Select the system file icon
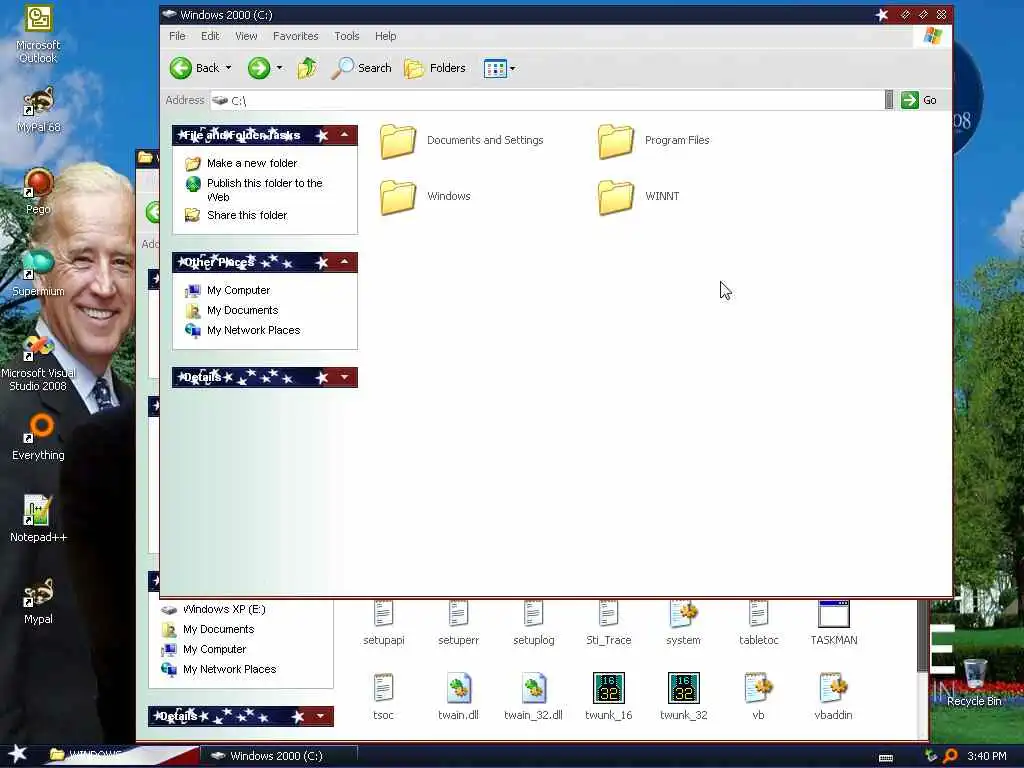 [683, 624]
